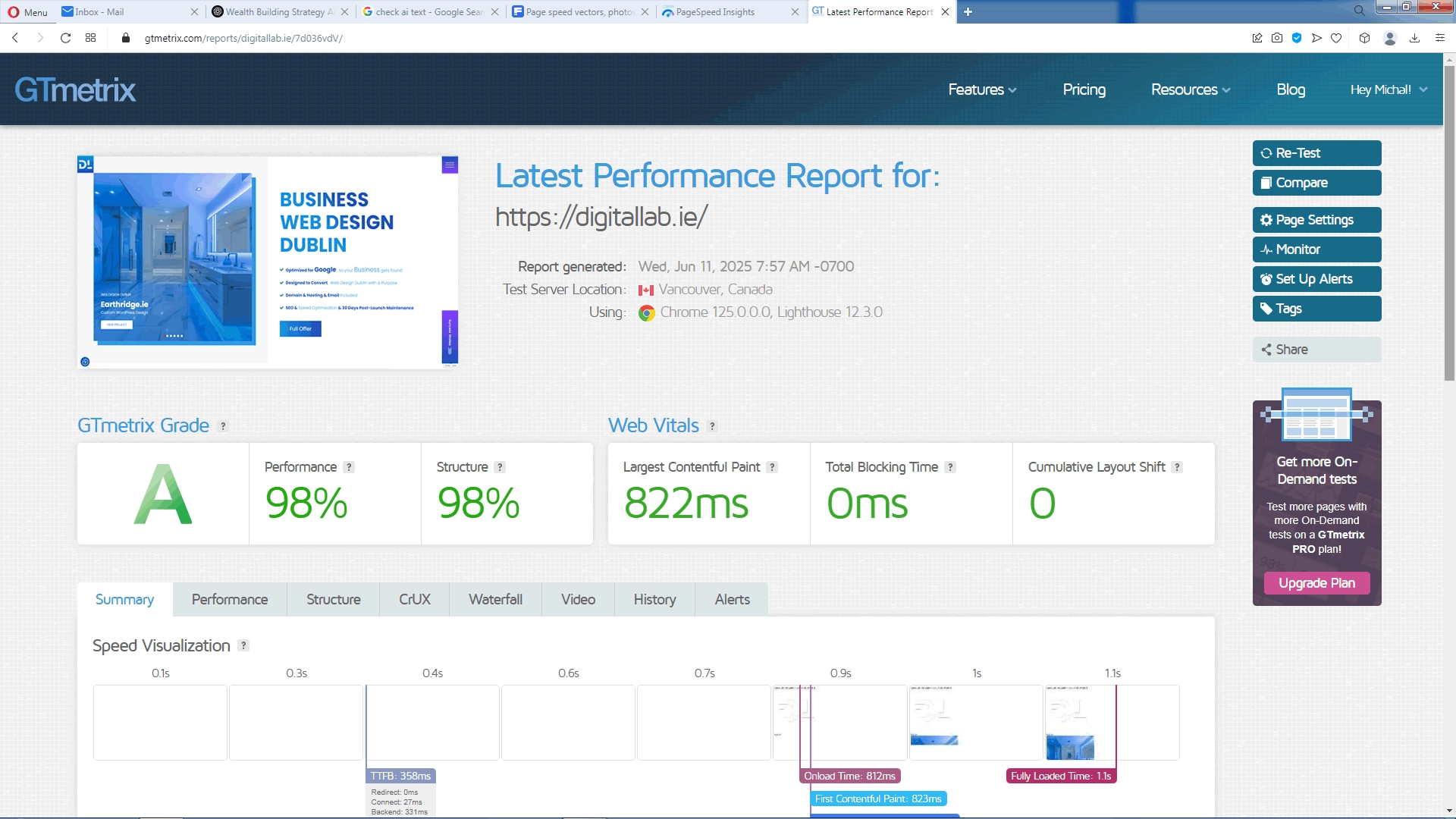Image resolution: width=1456 pixels, height=819 pixels.
Task: Go back to previous page
Action: click(x=15, y=38)
